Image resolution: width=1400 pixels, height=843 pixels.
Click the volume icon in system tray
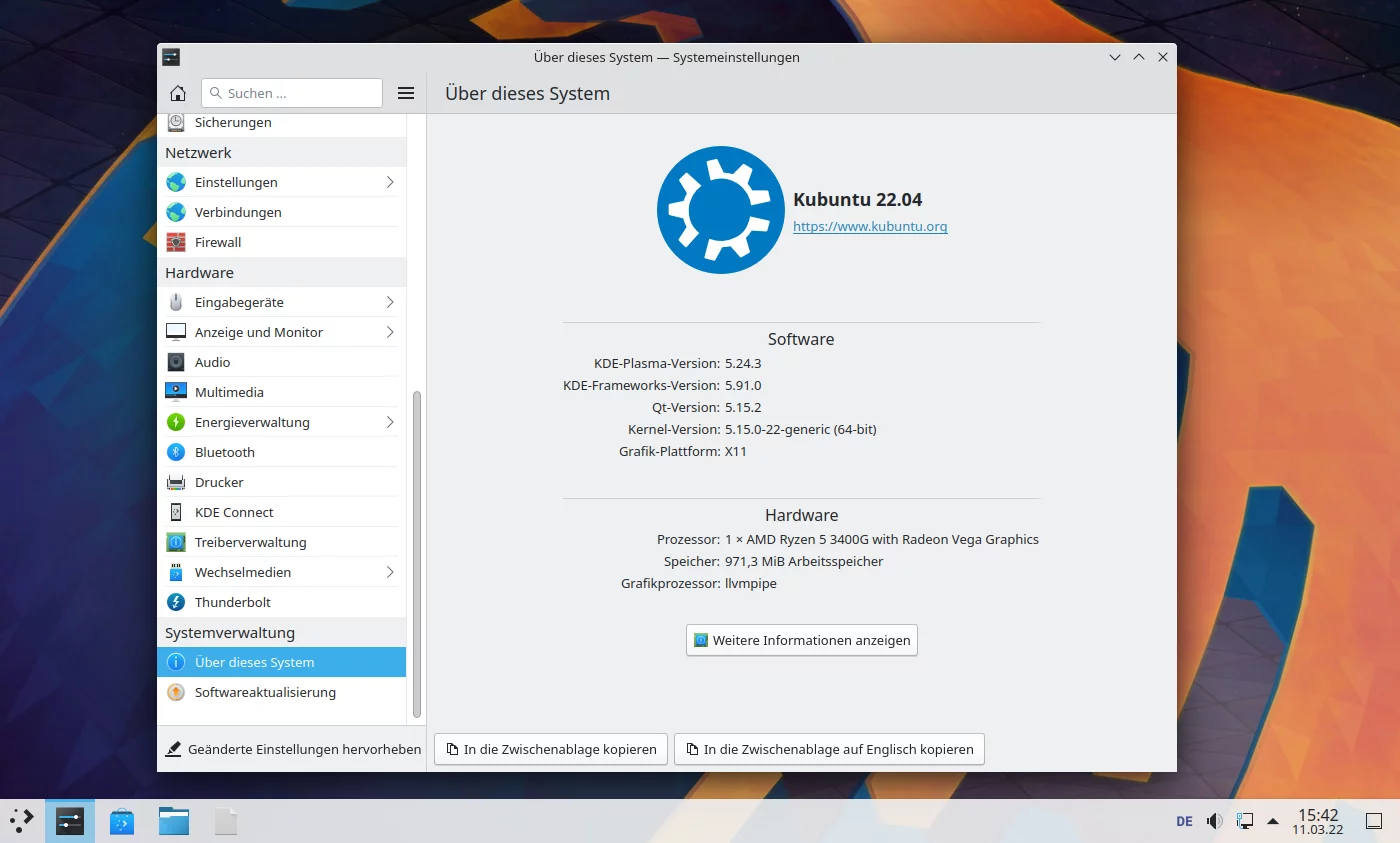(1214, 821)
